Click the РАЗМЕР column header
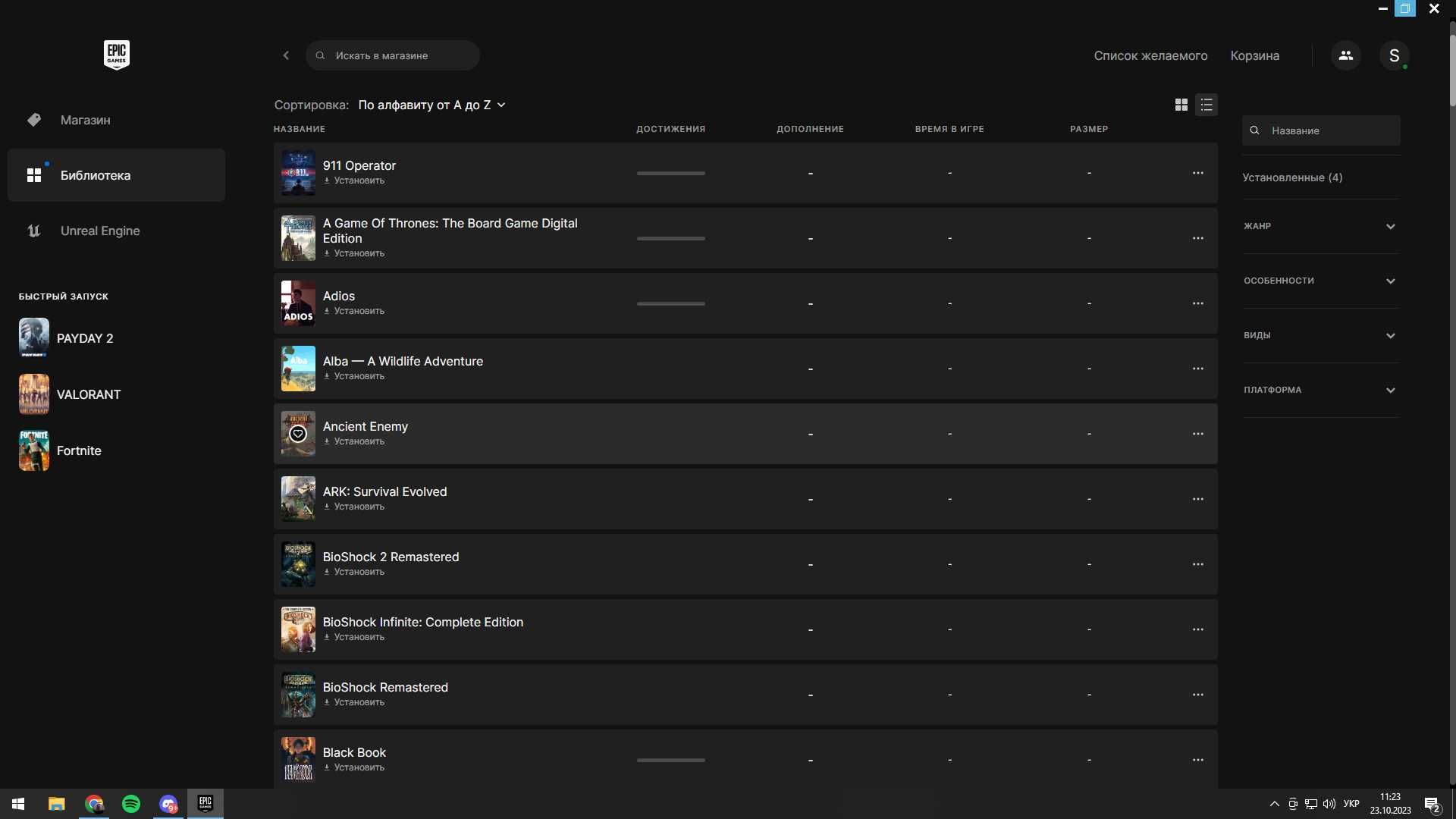Image resolution: width=1456 pixels, height=819 pixels. (1089, 129)
